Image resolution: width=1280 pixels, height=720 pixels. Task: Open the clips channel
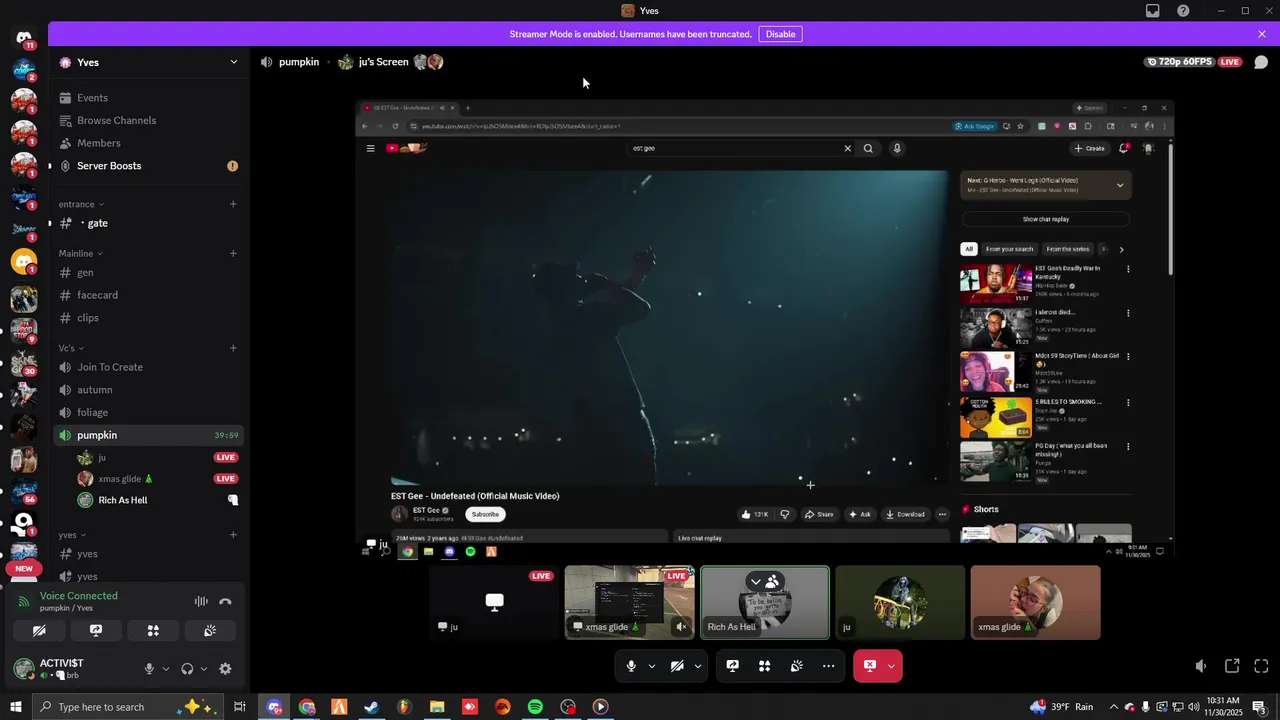pyautogui.click(x=148, y=318)
